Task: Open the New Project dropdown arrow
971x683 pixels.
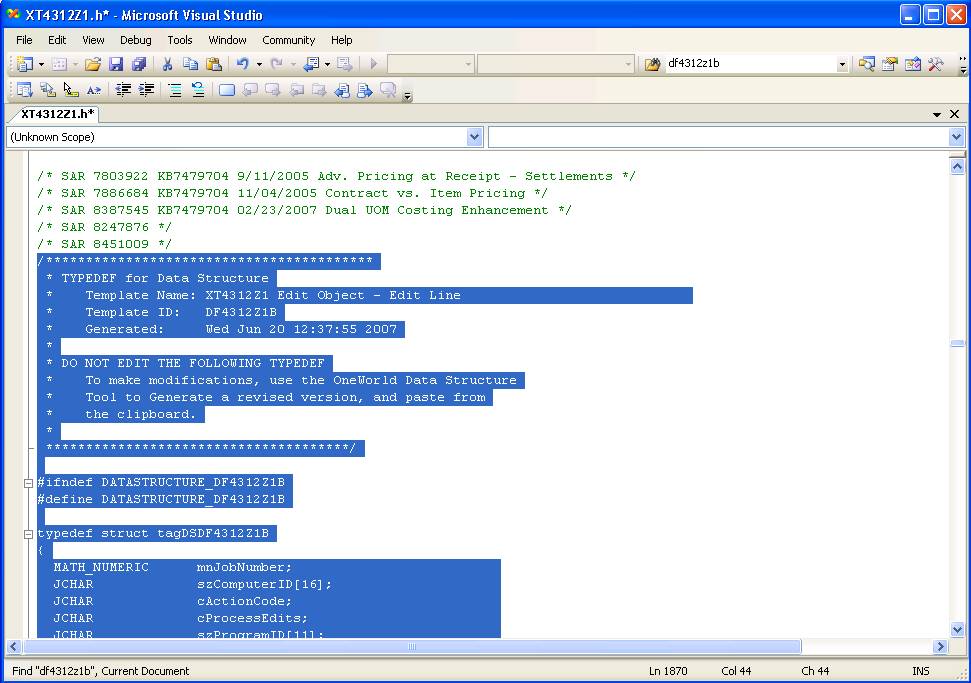Action: pyautogui.click(x=41, y=64)
